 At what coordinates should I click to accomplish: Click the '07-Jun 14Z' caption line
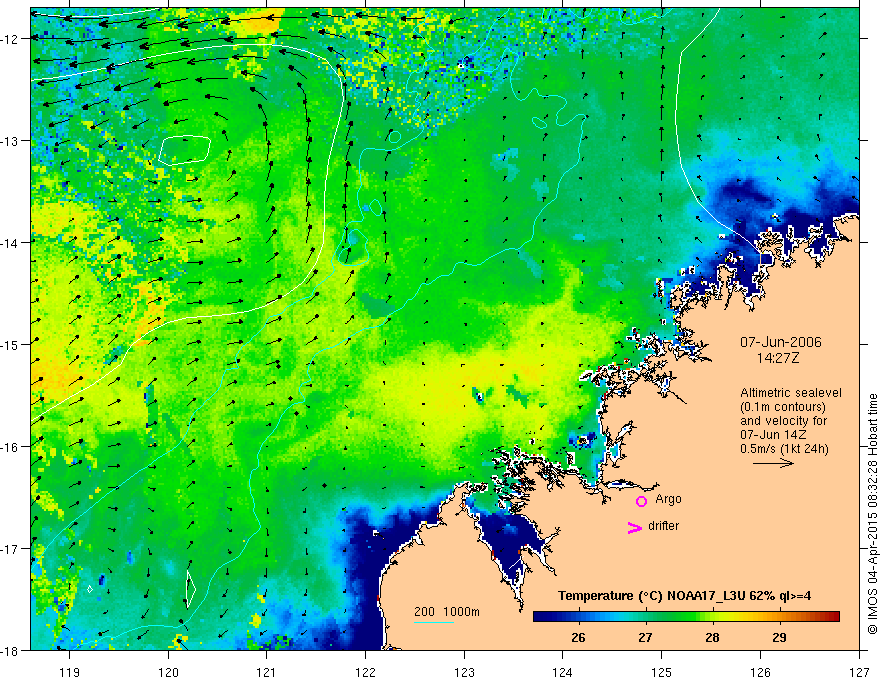[775, 435]
